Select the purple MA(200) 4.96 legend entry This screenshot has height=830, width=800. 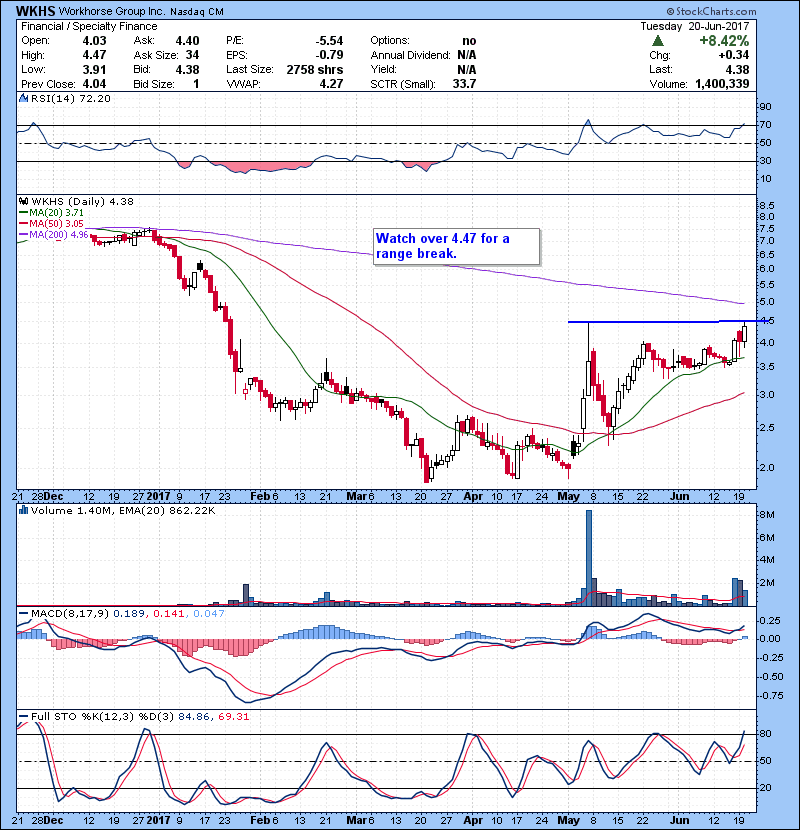point(53,234)
